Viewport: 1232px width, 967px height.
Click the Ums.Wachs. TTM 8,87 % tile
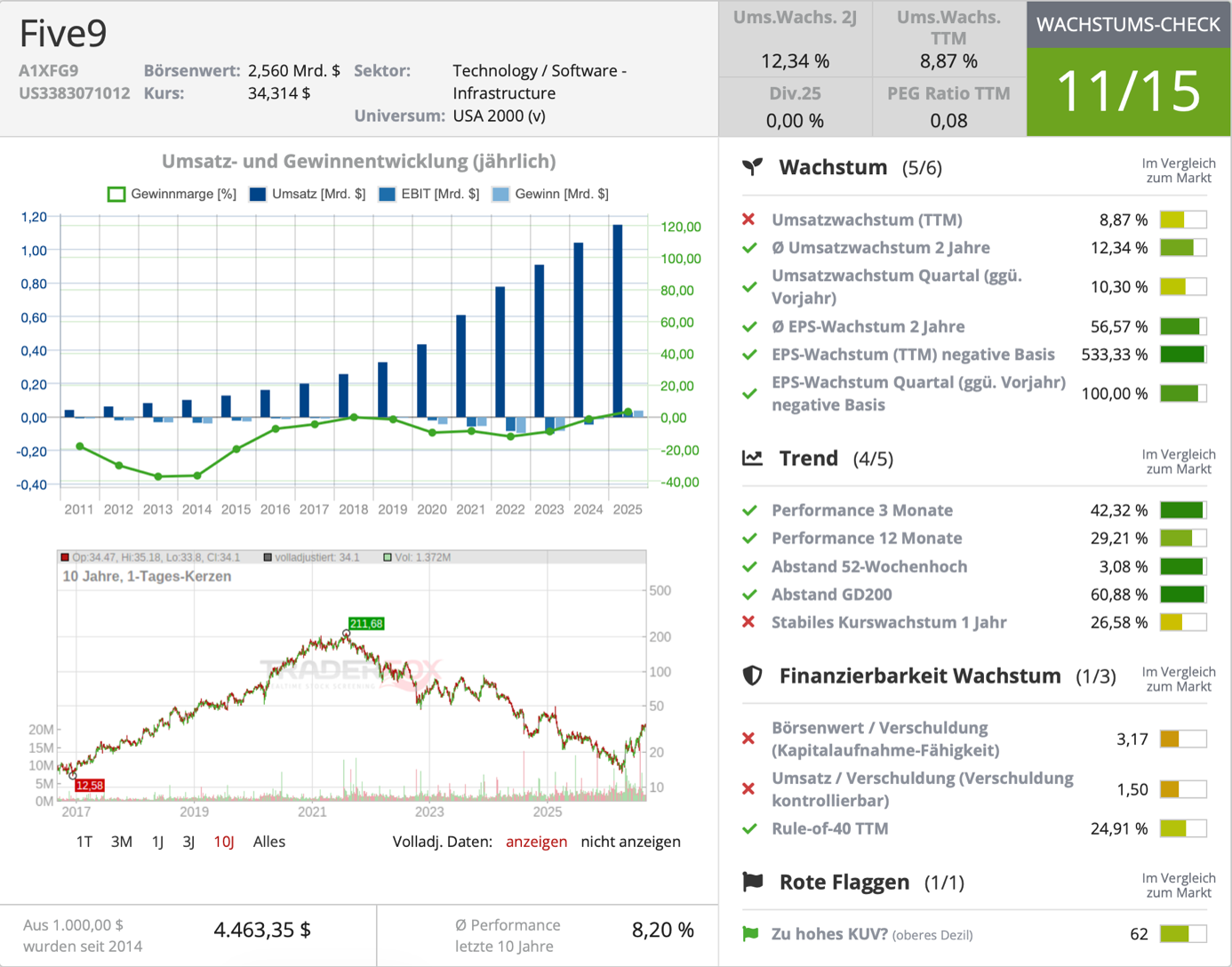point(948,39)
